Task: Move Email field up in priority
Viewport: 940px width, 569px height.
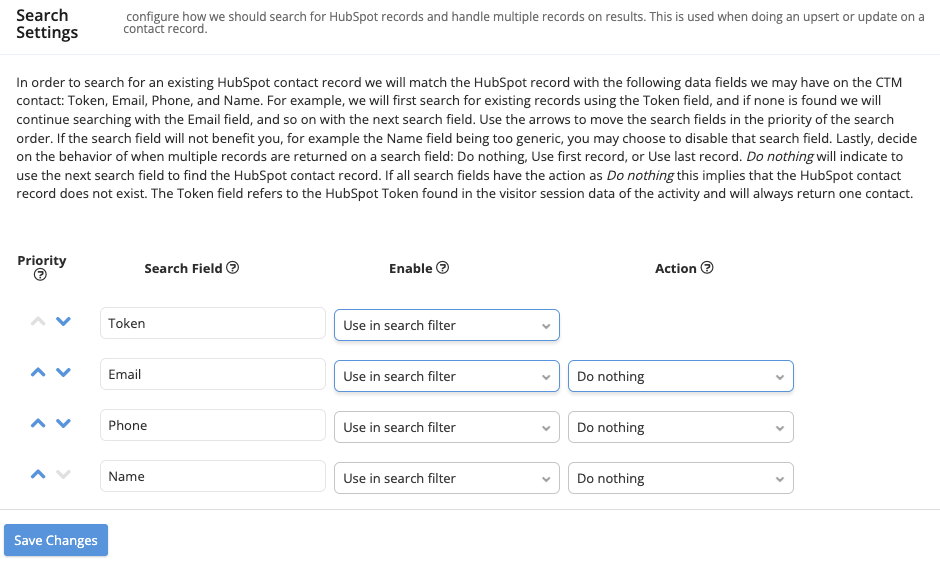Action: pos(38,373)
